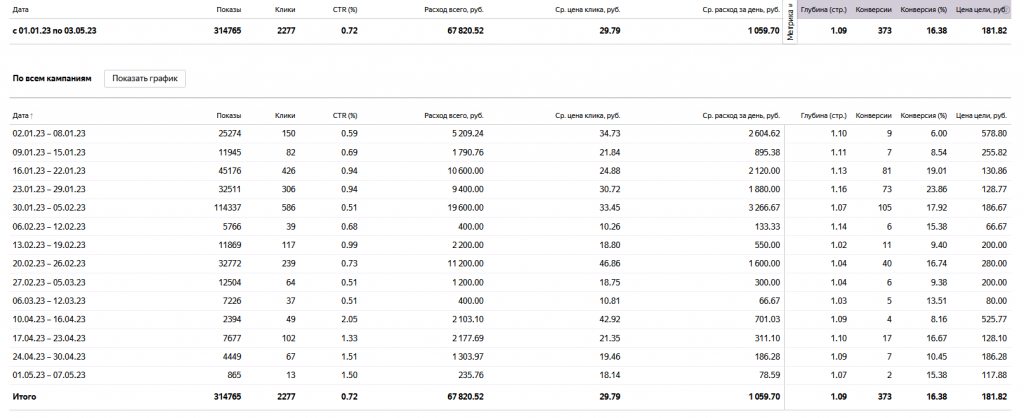Screen dimensions: 1024x418
Task: Sort weekly table by Глубина (стр.) header
Action: pyautogui.click(x=824, y=116)
